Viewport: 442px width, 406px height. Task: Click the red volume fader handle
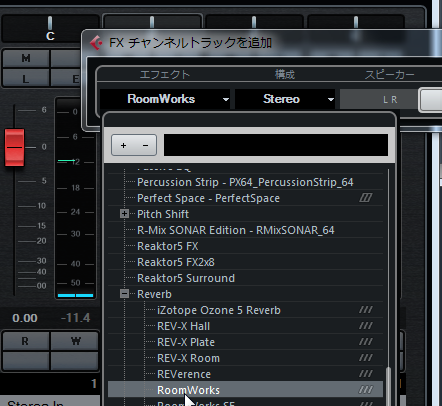coord(14,147)
